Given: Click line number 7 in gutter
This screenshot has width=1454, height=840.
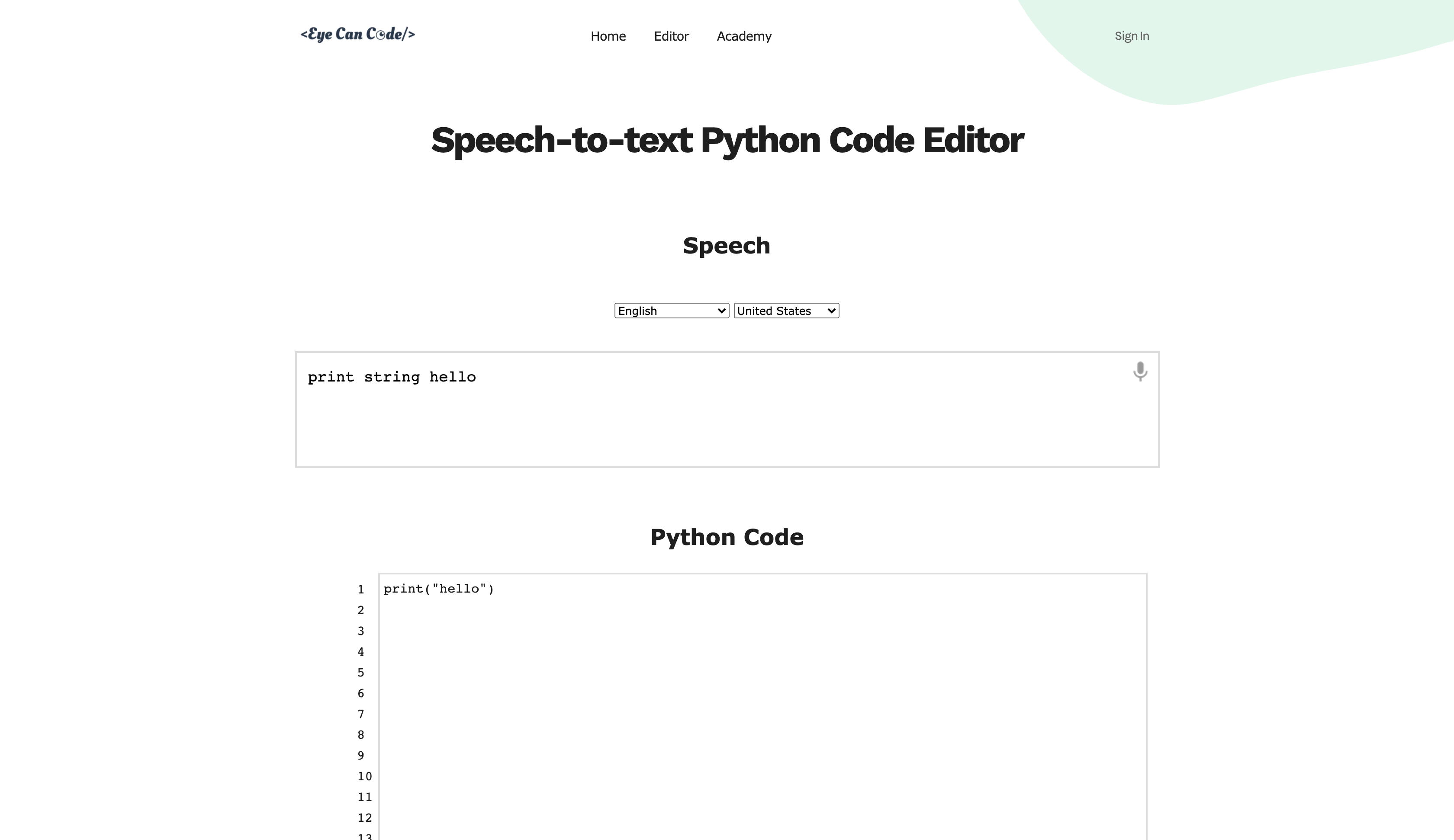Looking at the screenshot, I should [x=360, y=714].
